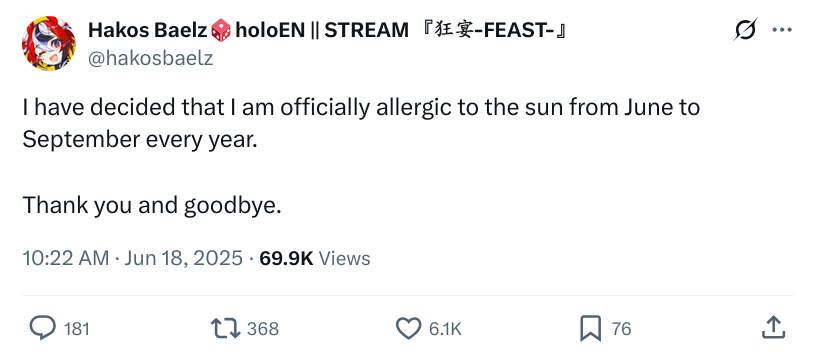Click the reply speech bubble icon

pyautogui.click(x=43, y=328)
